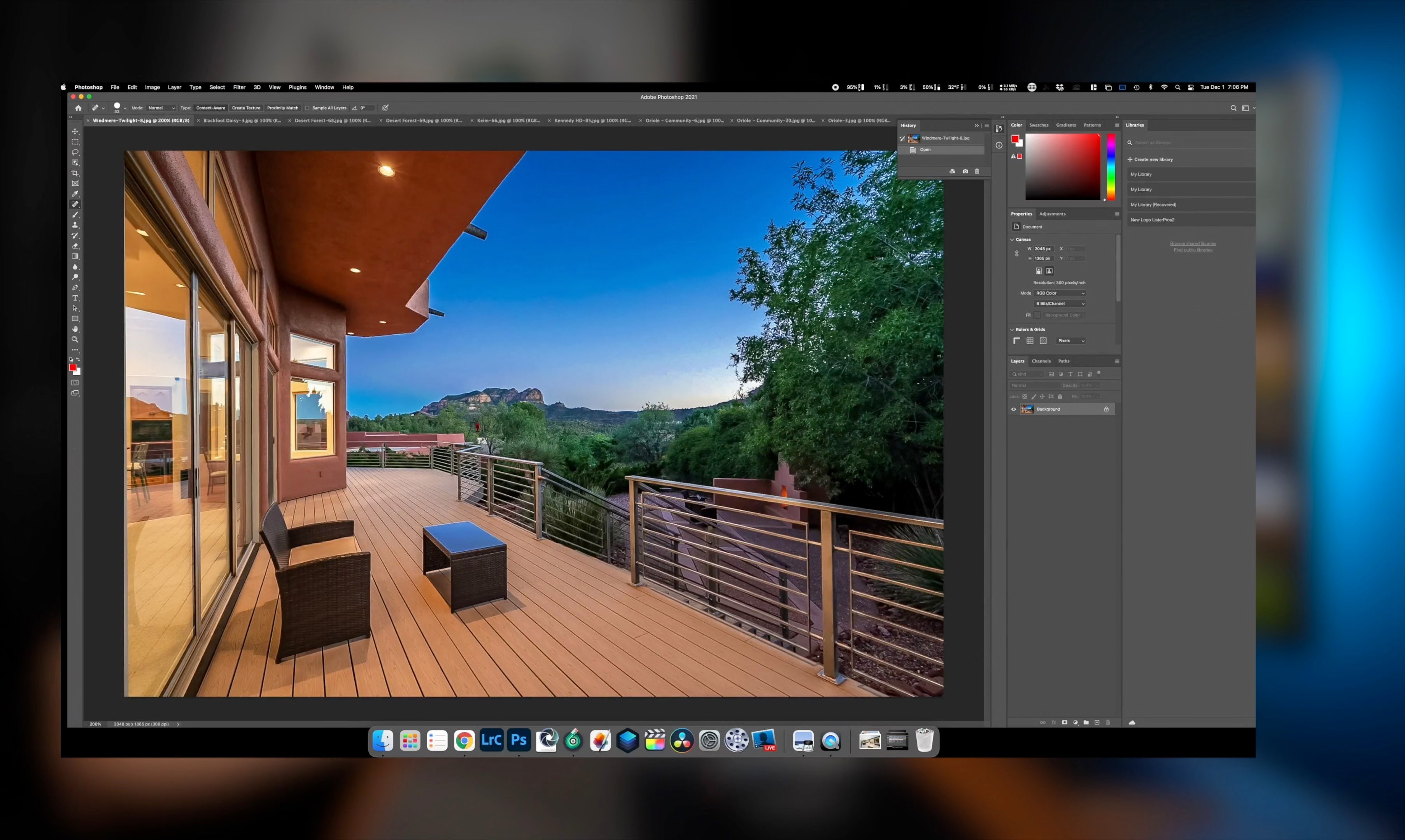The height and width of the screenshot is (840, 1405).
Task: Create new snapshot in History panel
Action: [965, 171]
